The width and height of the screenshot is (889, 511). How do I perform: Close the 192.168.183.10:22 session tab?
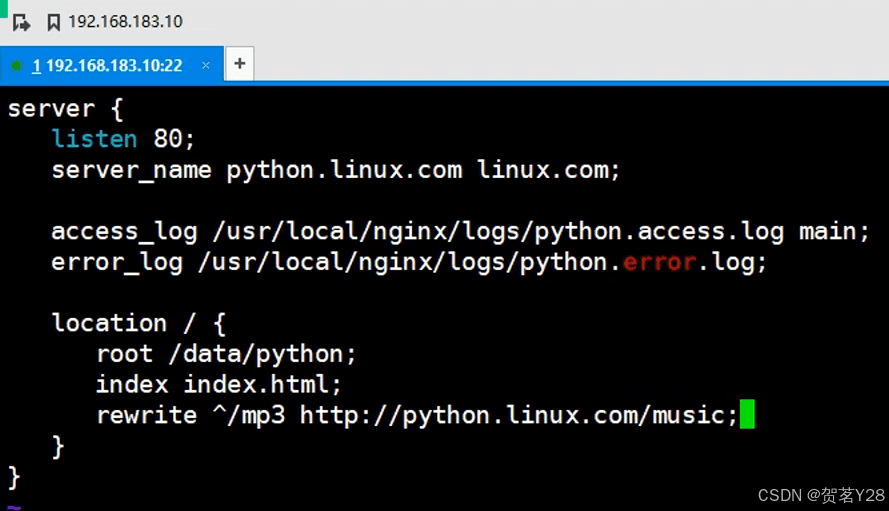click(206, 65)
